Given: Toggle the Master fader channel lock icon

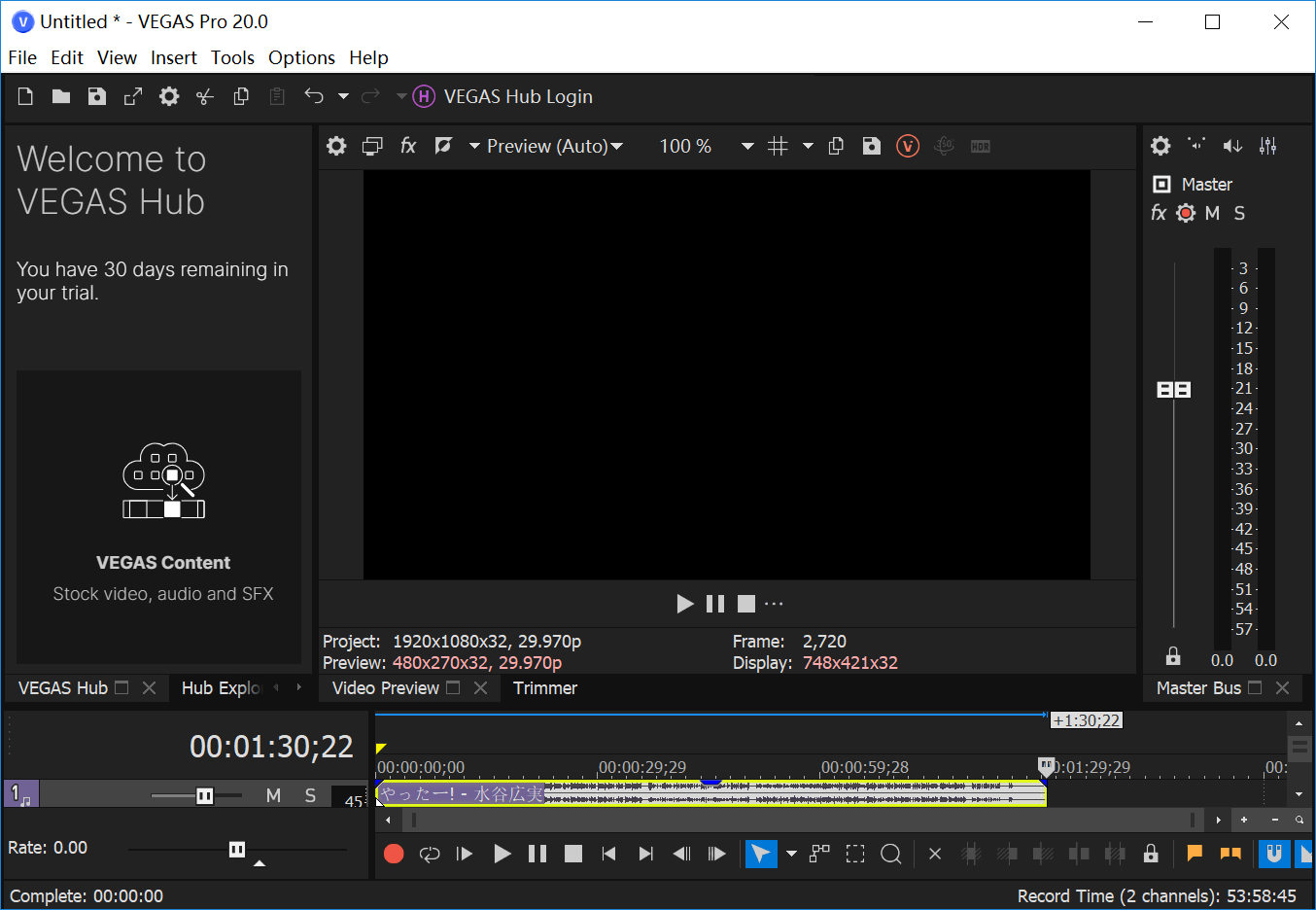Looking at the screenshot, I should tap(1173, 656).
